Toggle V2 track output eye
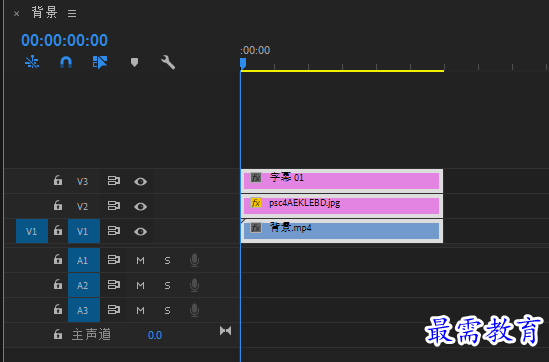This screenshot has width=549, height=362. [x=140, y=207]
